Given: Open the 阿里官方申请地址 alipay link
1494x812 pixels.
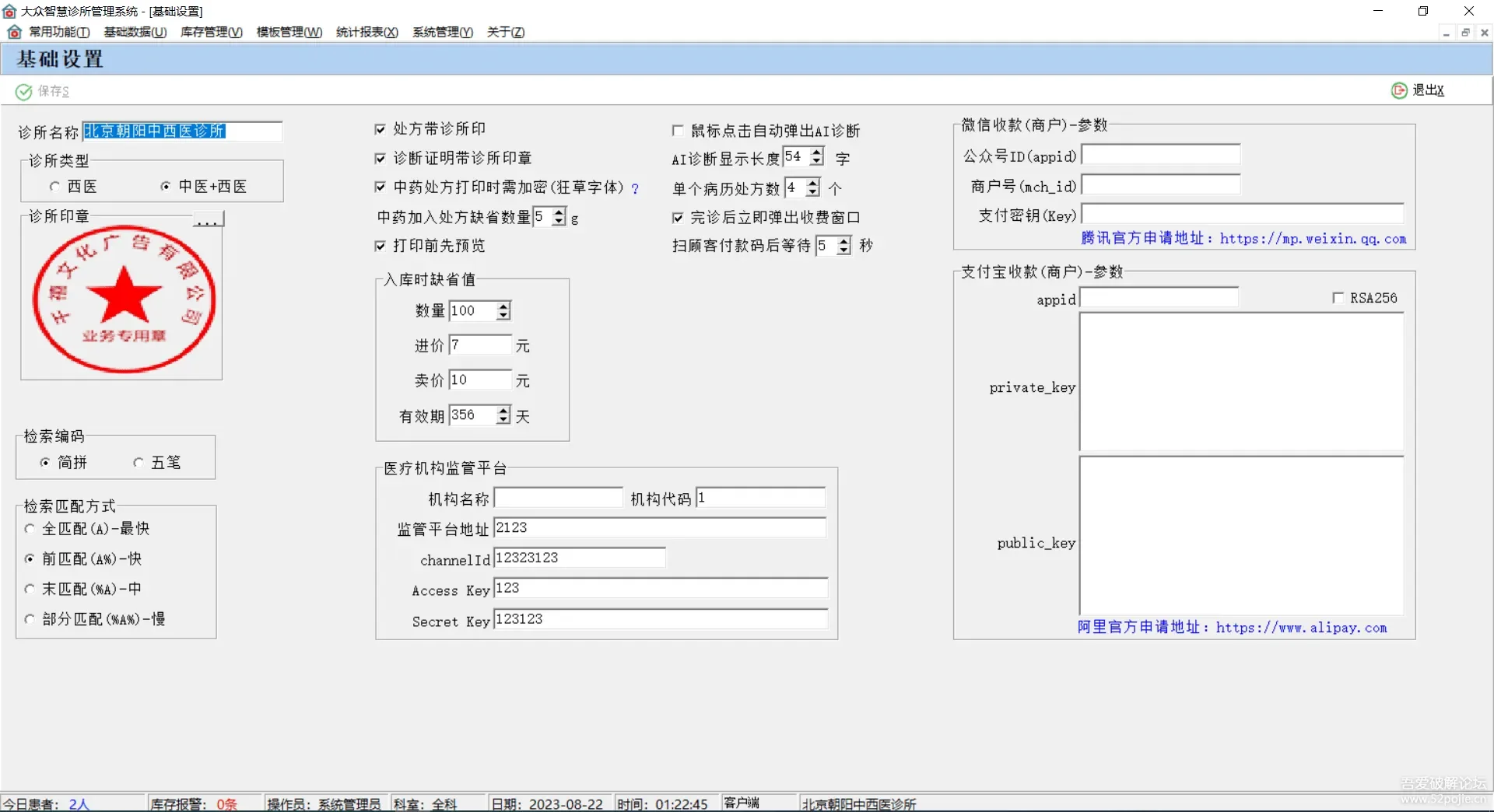Looking at the screenshot, I should point(1232,628).
